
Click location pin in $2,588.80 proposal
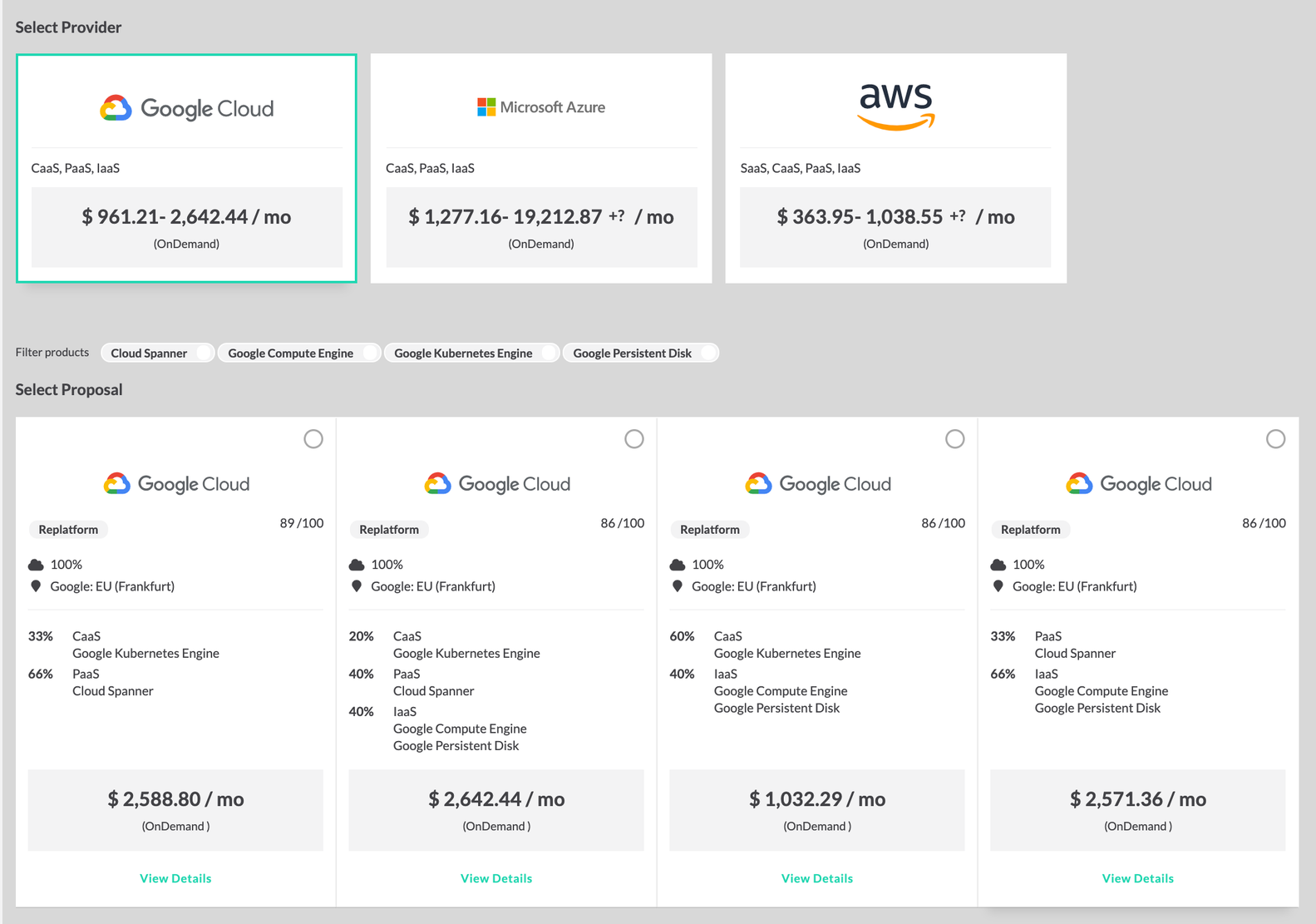(x=36, y=586)
